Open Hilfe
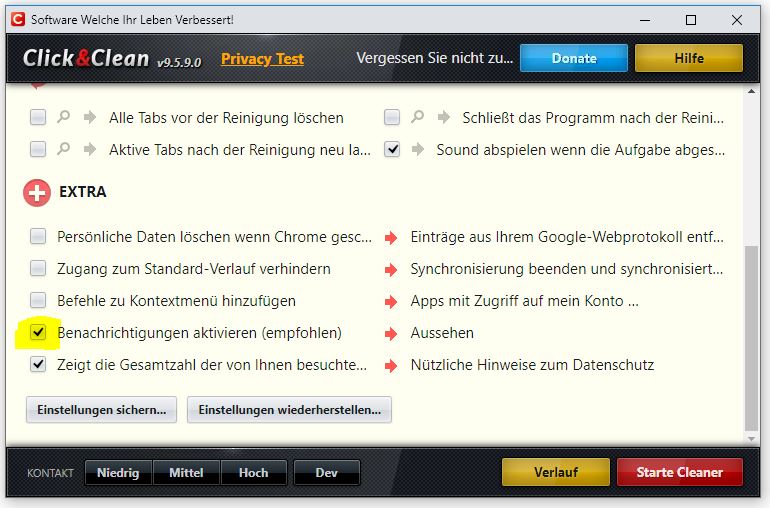Image resolution: width=770 pixels, height=508 pixels. coord(689,58)
